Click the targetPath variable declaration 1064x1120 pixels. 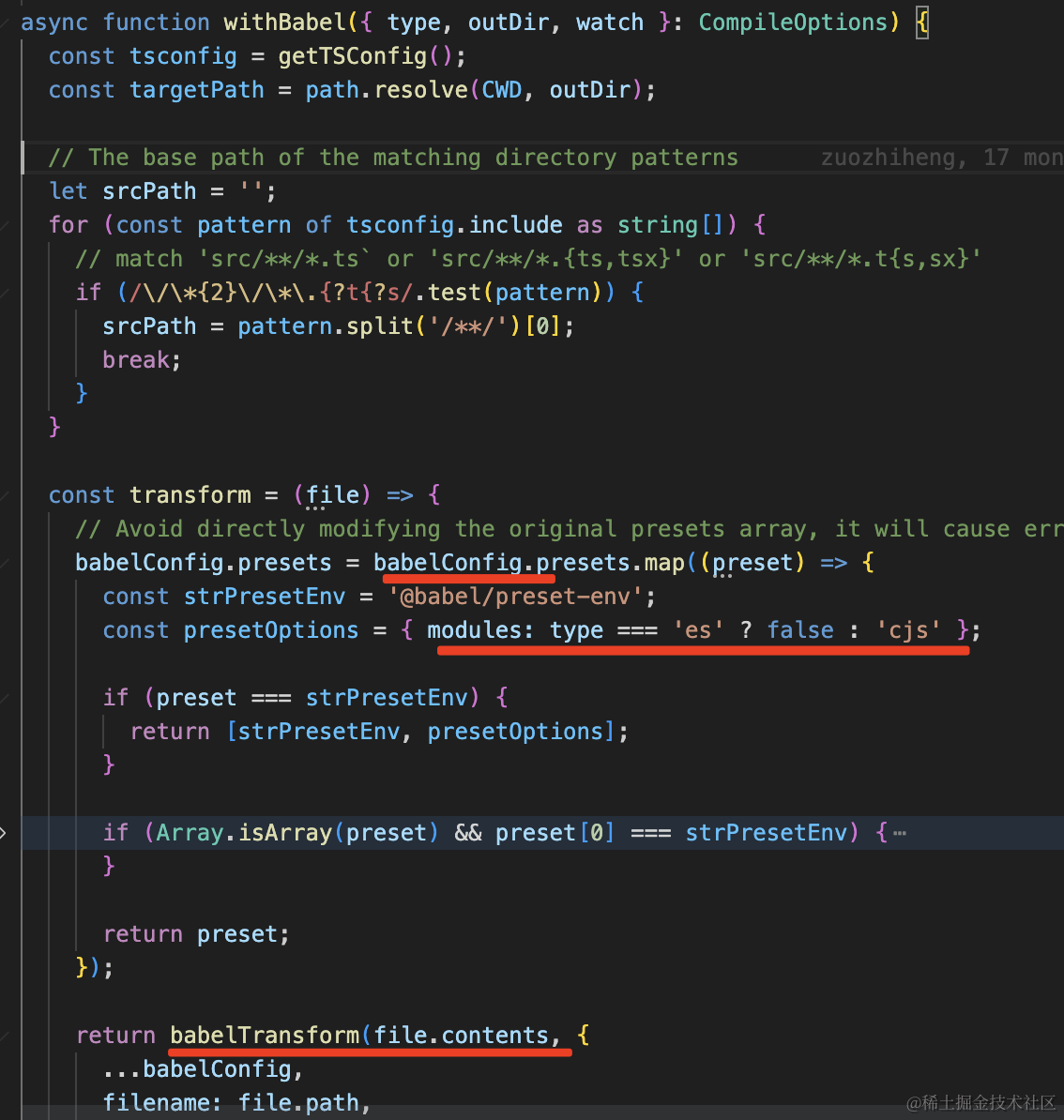pyautogui.click(x=196, y=90)
